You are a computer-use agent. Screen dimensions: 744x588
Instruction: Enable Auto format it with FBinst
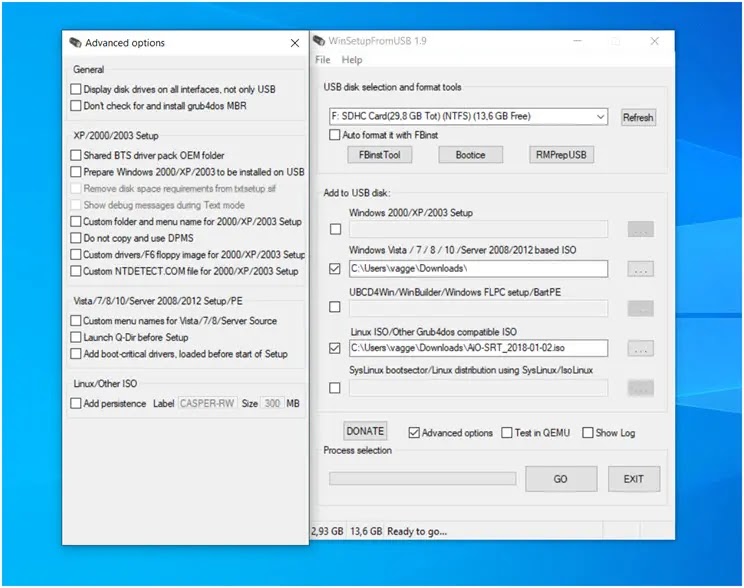pos(335,135)
